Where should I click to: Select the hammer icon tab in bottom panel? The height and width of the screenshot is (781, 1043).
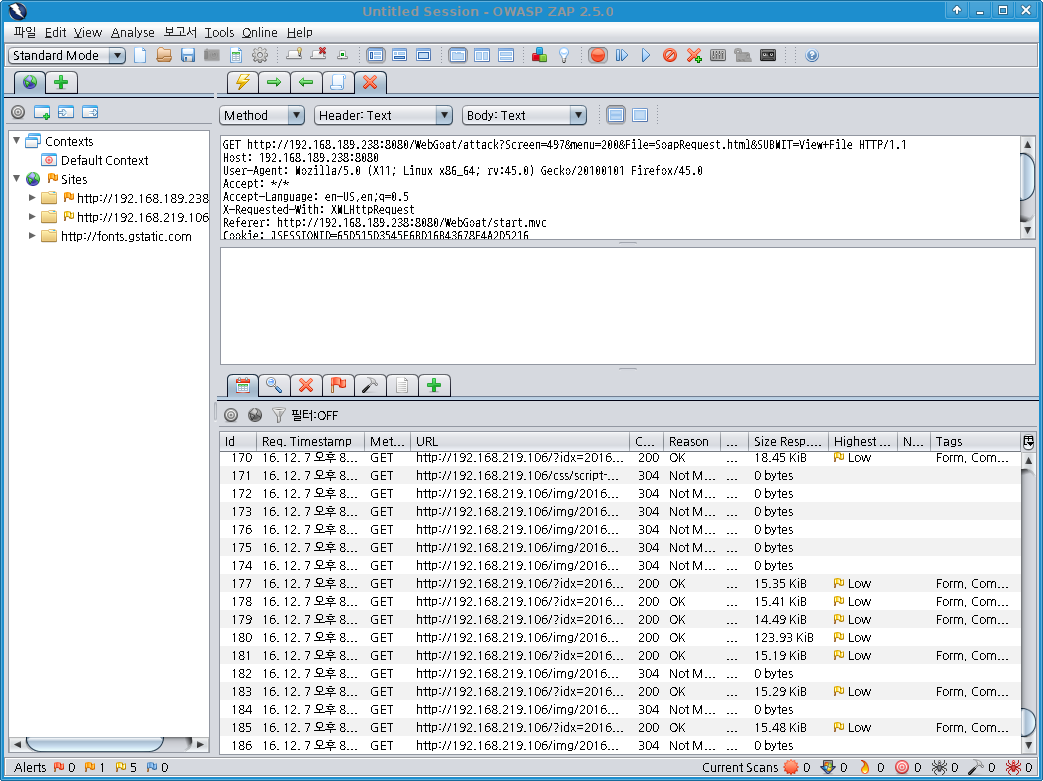click(370, 385)
